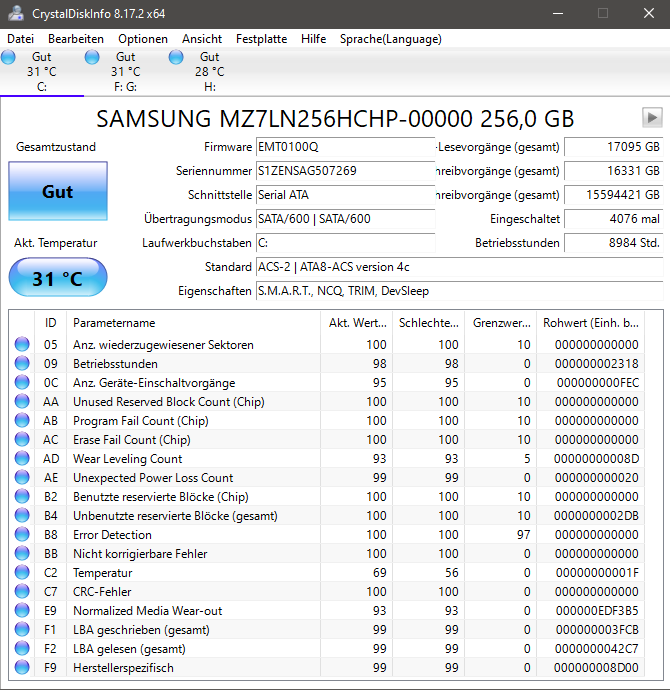This screenshot has width=670, height=690.
Task: Click the 8984 Std. hours value
Action: [x=613, y=242]
